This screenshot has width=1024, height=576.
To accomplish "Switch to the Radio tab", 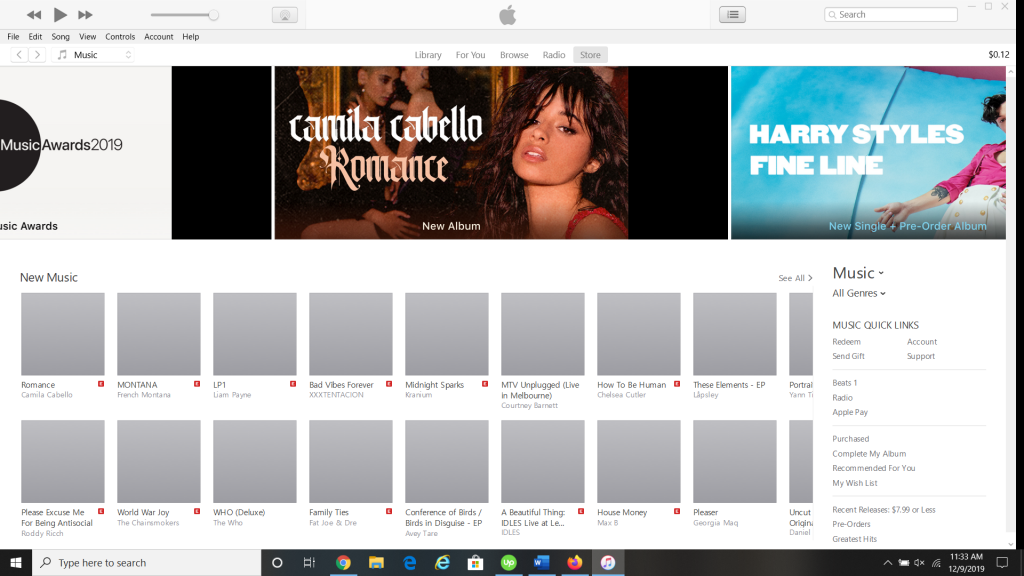I will pyautogui.click(x=554, y=55).
